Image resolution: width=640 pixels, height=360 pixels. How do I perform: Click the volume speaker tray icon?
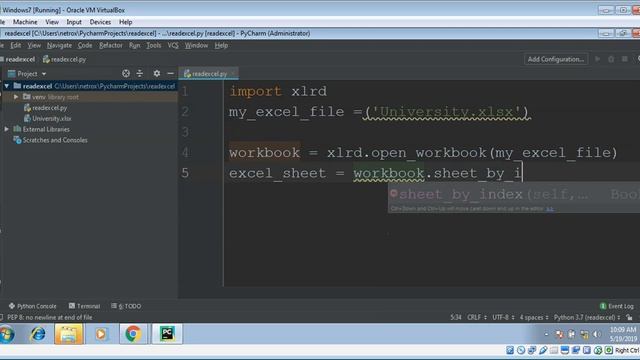click(597, 334)
